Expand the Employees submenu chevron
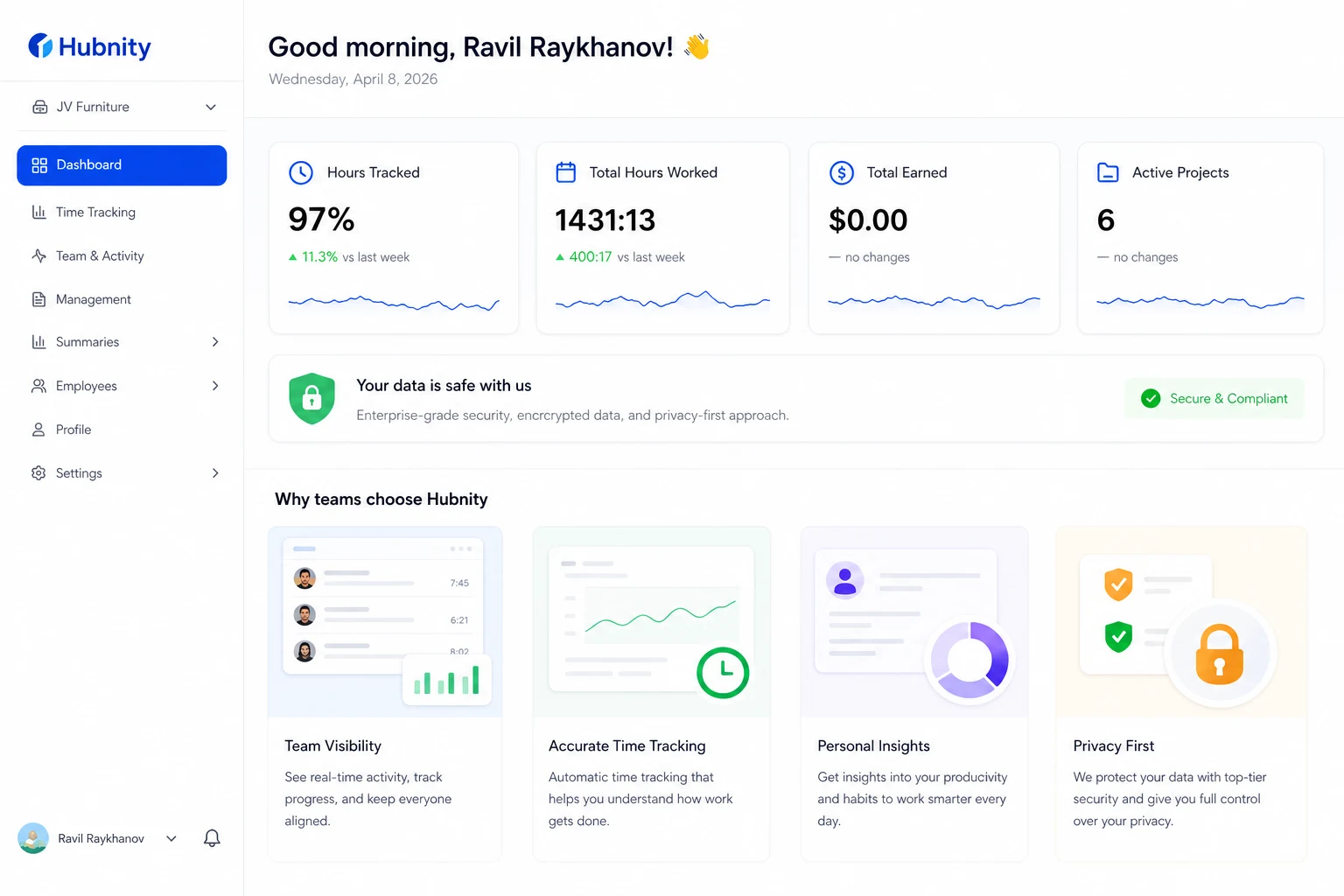This screenshot has height=896, width=1344. coord(215,386)
